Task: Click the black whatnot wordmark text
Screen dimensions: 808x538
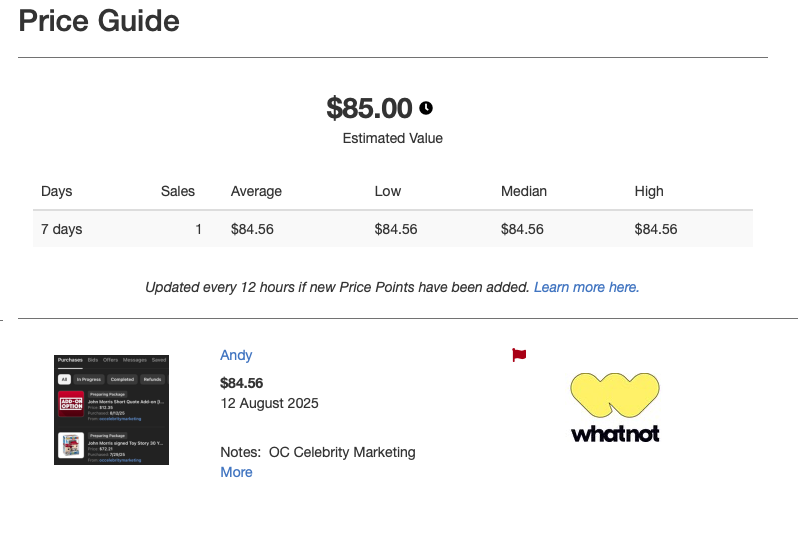Action: (615, 433)
